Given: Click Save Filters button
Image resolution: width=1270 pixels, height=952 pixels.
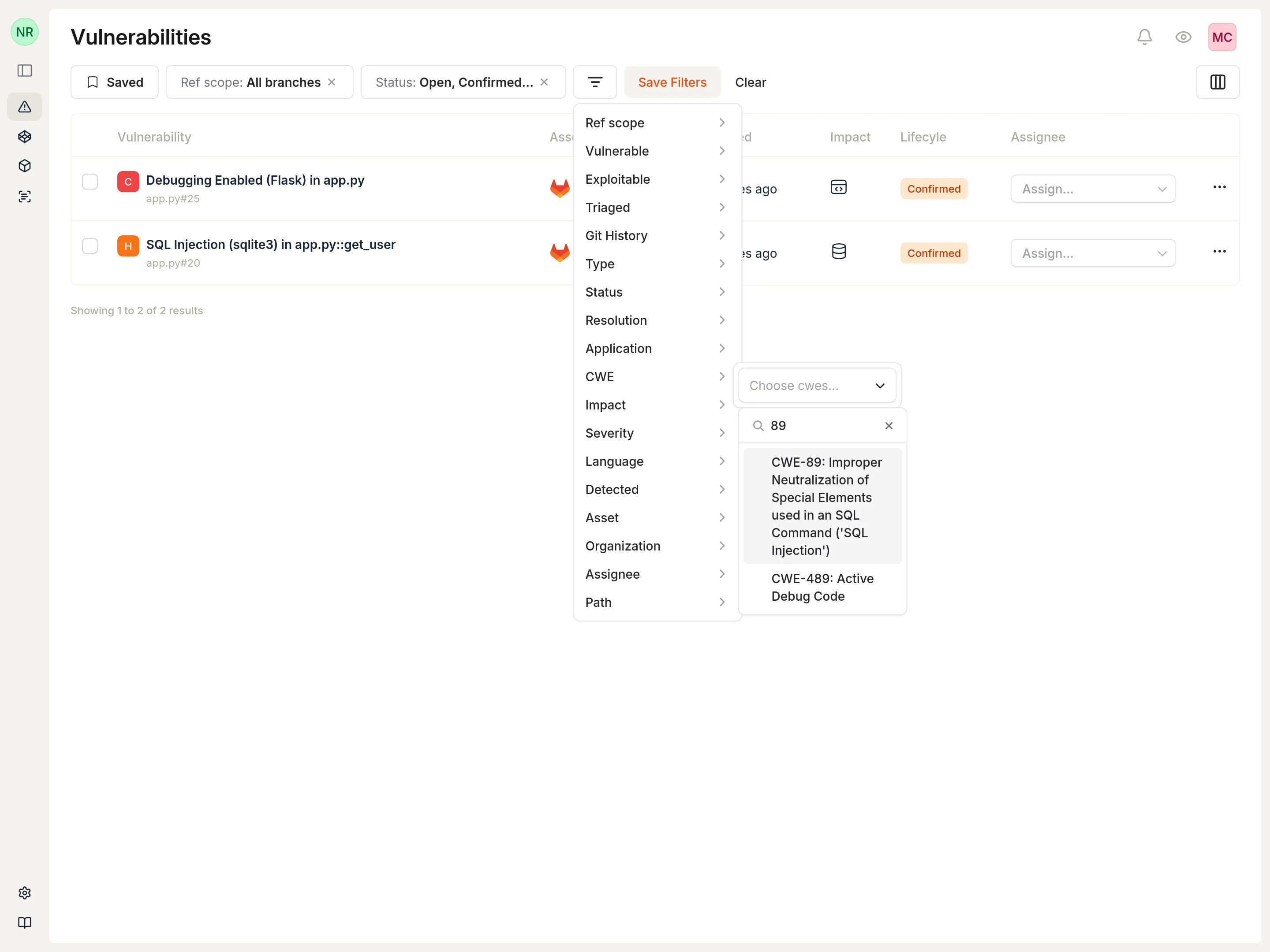Looking at the screenshot, I should [672, 82].
